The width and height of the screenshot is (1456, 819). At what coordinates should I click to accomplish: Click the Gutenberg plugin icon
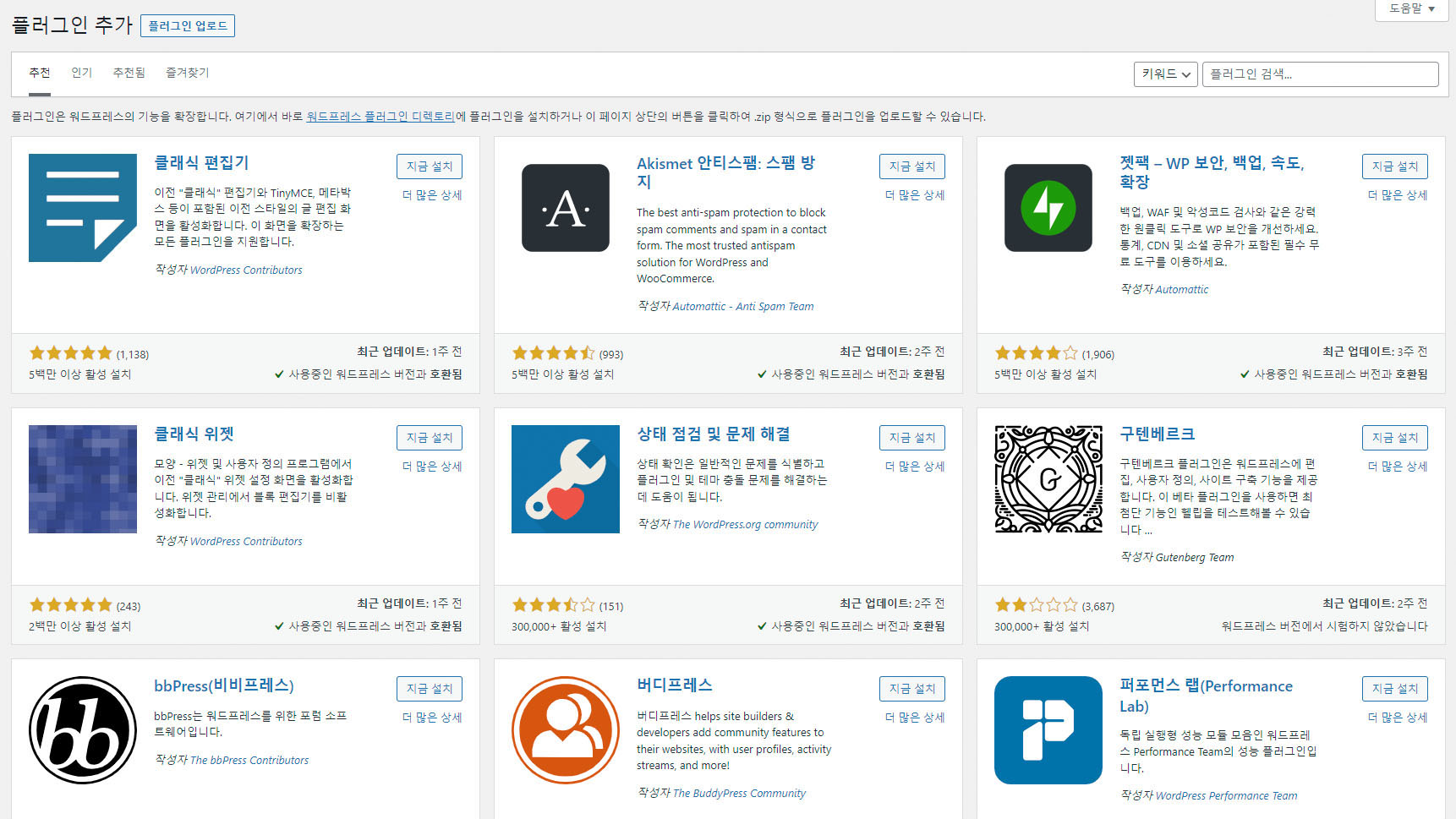[x=1048, y=479]
